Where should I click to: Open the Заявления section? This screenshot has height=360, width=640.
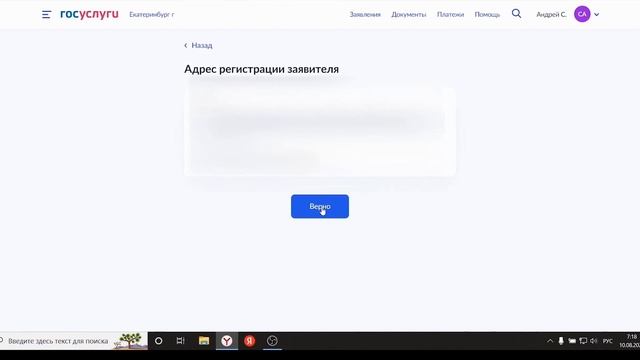point(365,14)
